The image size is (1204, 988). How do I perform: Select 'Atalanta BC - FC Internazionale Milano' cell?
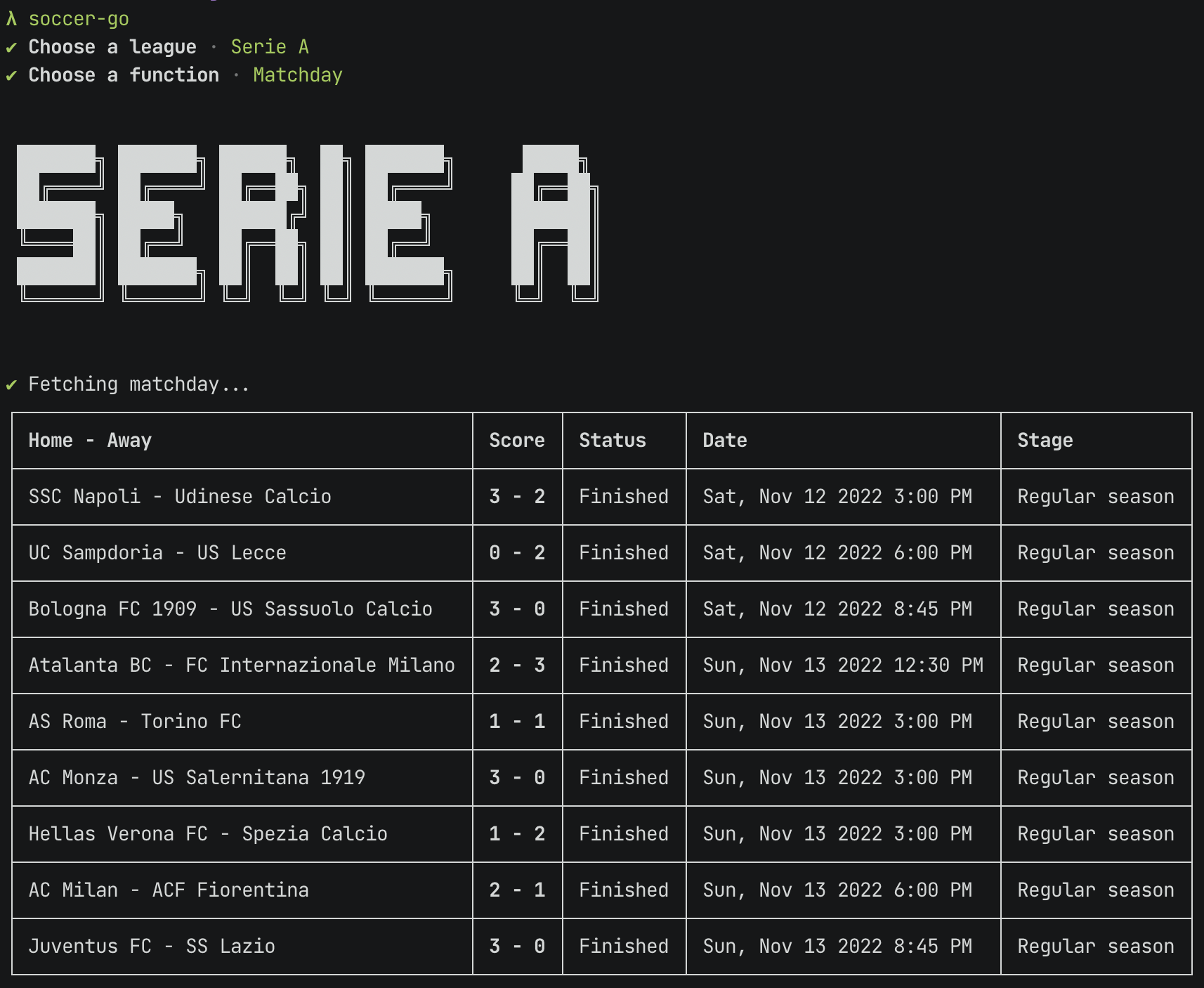pos(242,665)
